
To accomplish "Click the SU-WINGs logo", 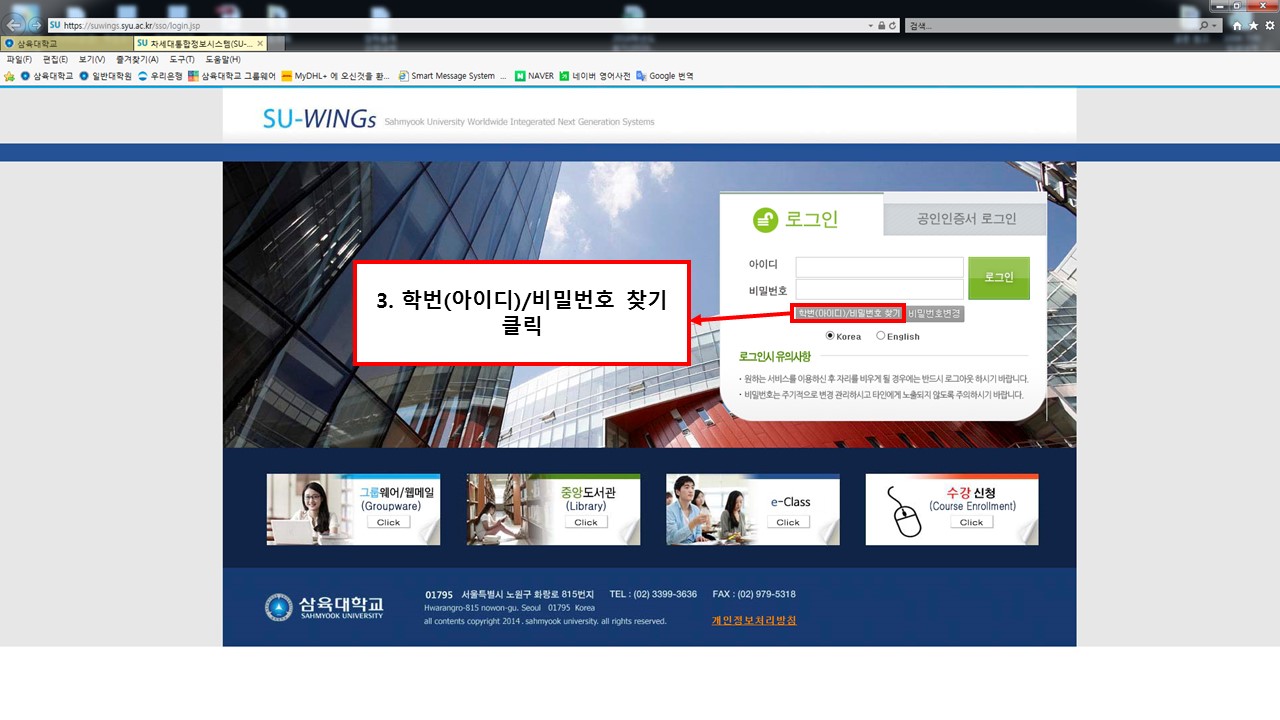I will pyautogui.click(x=320, y=119).
